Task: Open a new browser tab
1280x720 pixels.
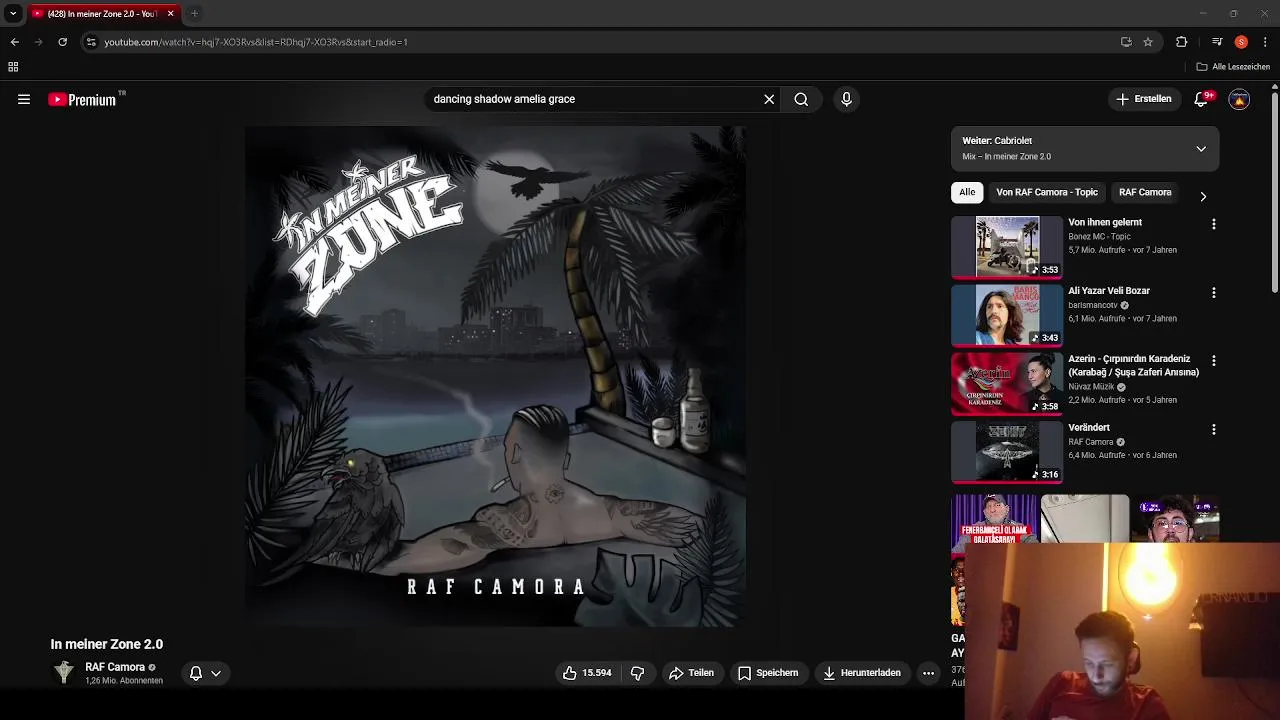Action: click(194, 13)
